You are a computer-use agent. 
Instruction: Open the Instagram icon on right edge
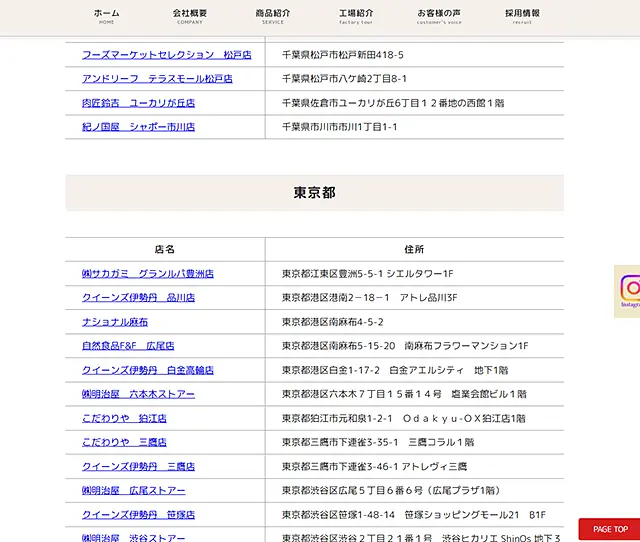pos(629,291)
